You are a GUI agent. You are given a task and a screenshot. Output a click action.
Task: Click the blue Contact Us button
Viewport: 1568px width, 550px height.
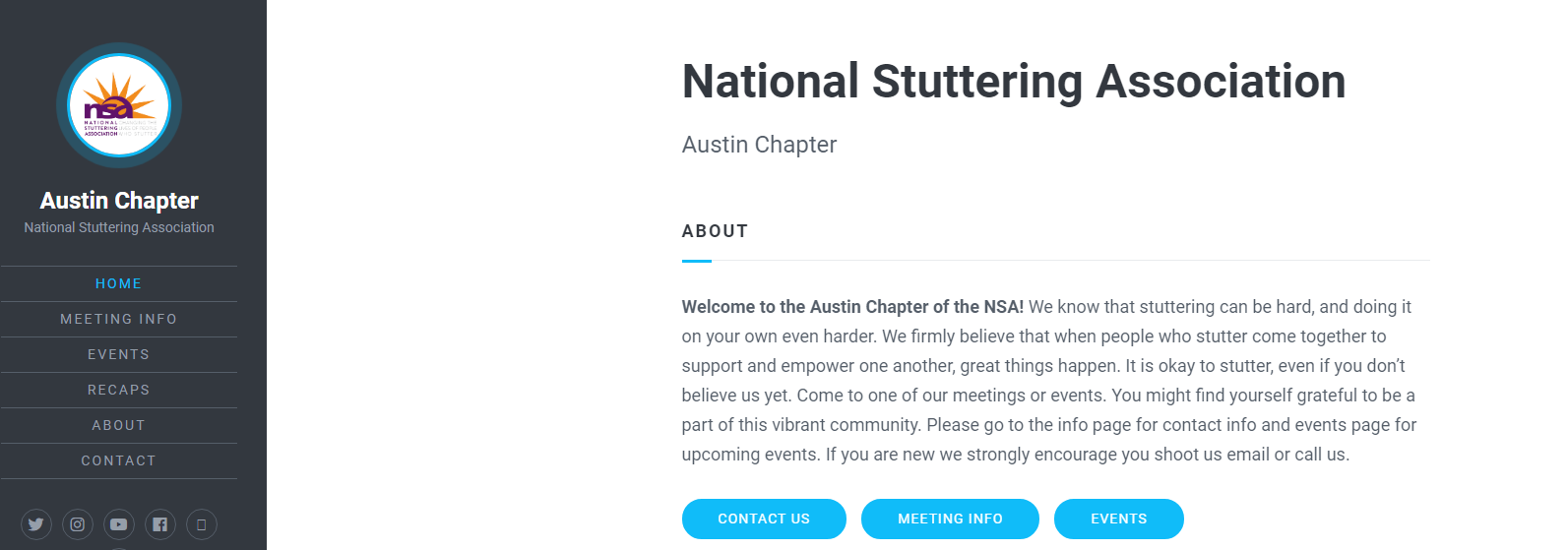(764, 519)
